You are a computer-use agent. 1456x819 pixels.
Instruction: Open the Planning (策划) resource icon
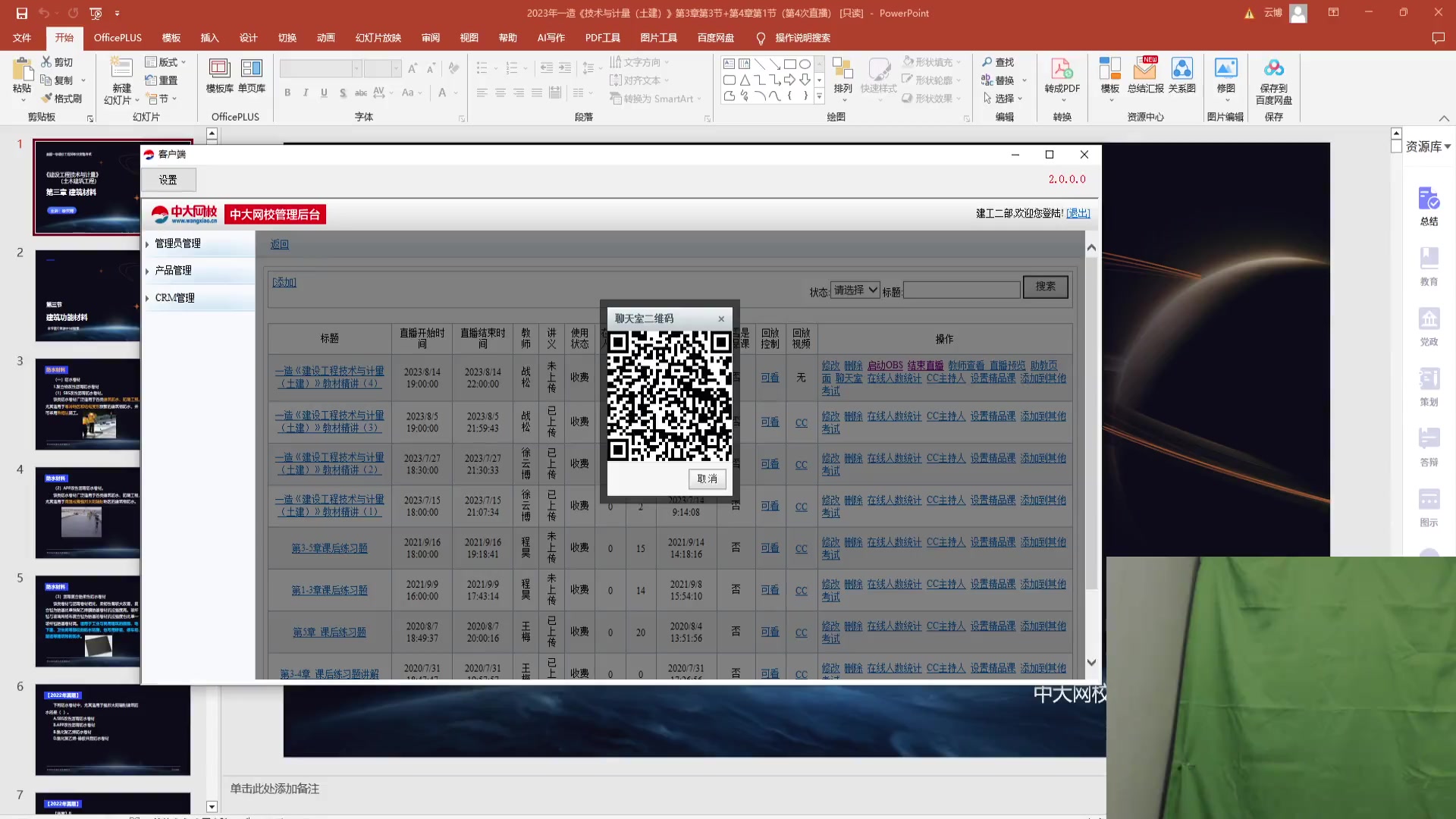tap(1429, 379)
